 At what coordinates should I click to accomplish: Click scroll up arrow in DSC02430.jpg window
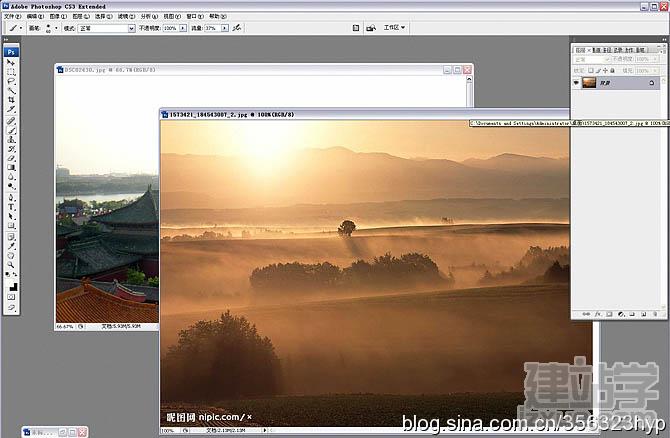pos(469,79)
